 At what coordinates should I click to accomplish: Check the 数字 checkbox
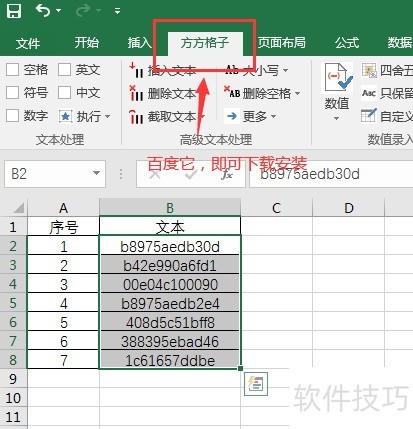click(13, 116)
